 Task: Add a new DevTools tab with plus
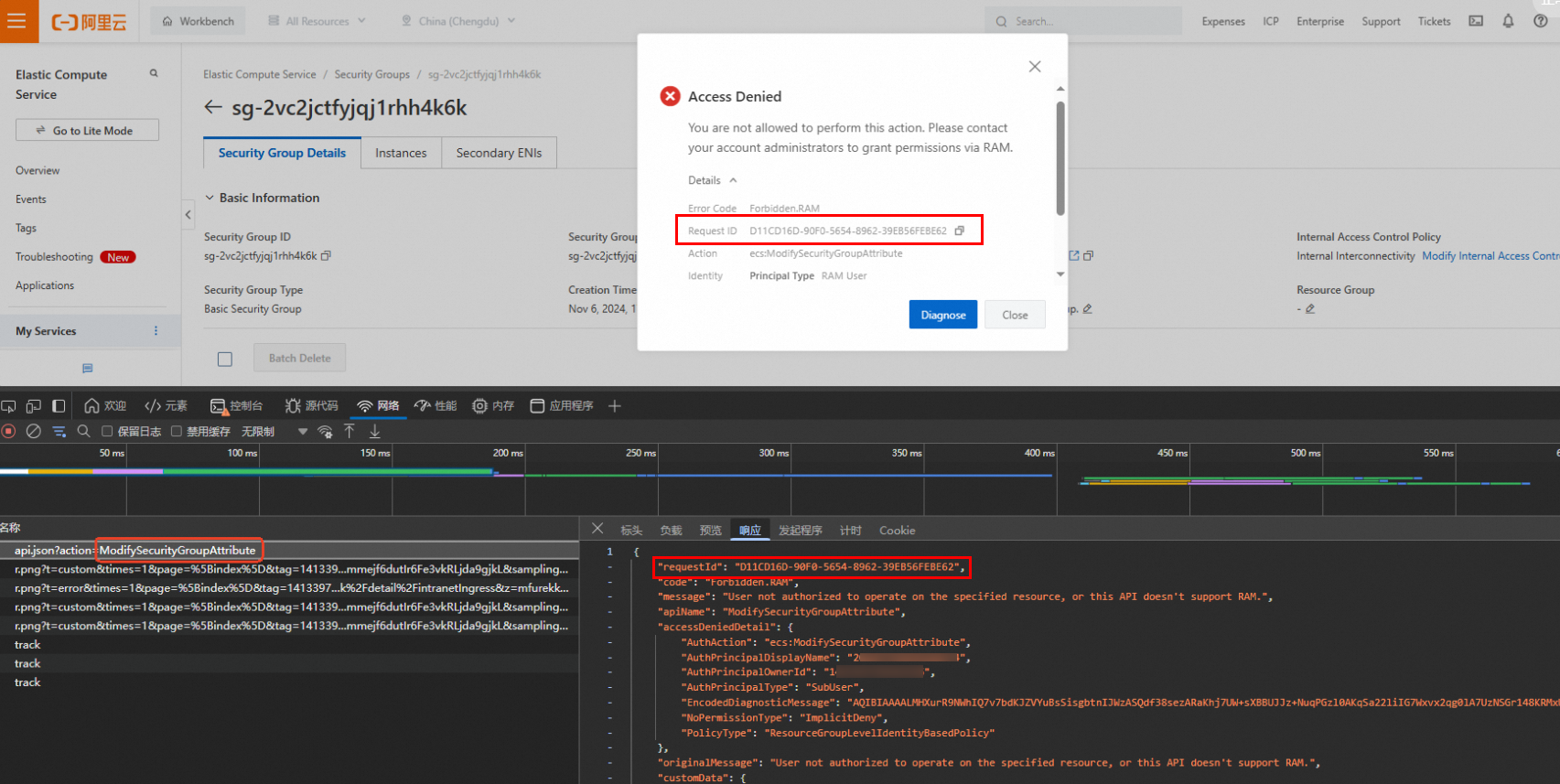[615, 406]
